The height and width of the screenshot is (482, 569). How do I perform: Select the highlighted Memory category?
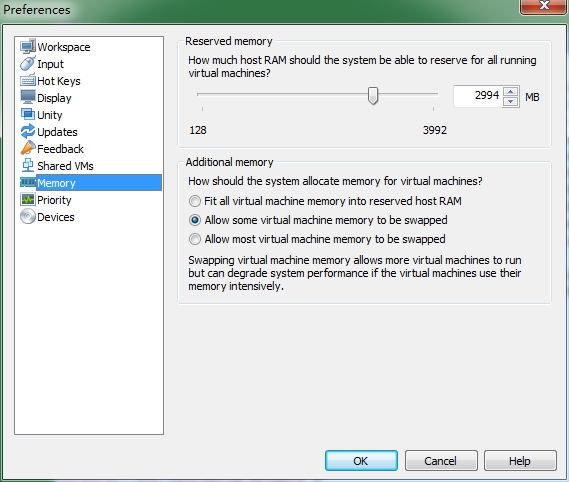[99, 183]
